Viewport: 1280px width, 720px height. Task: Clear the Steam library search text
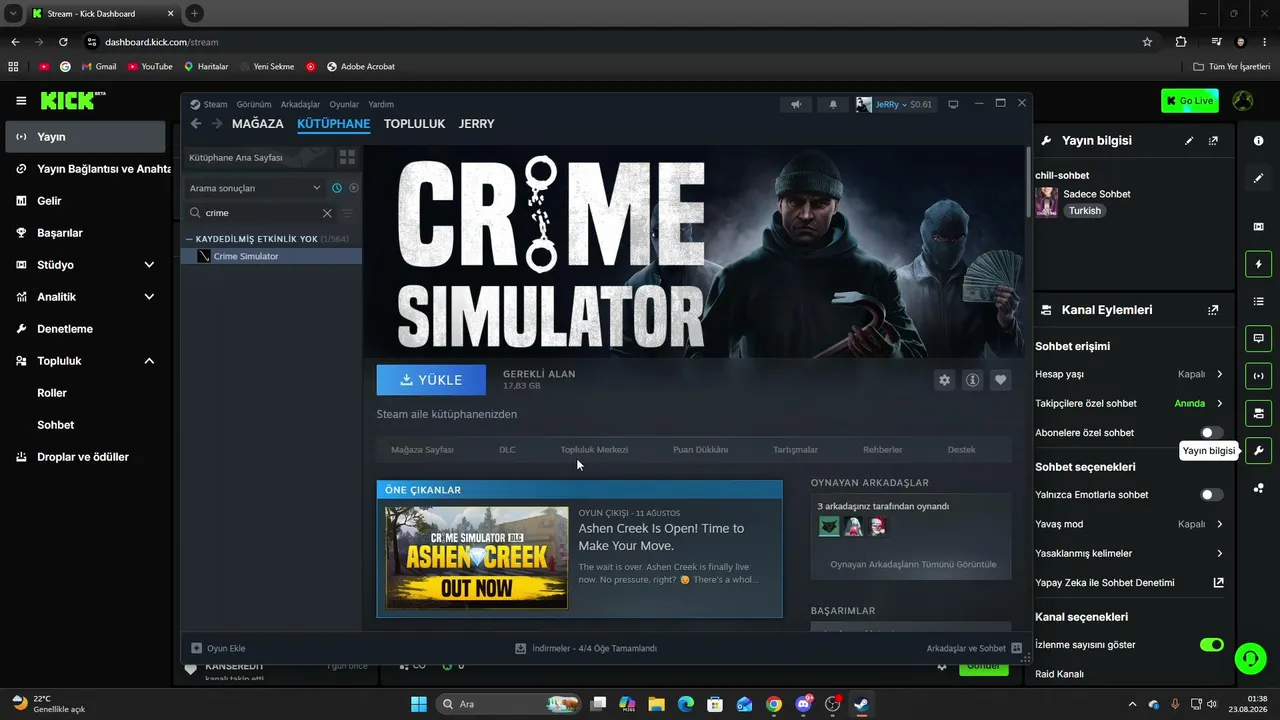click(x=327, y=213)
